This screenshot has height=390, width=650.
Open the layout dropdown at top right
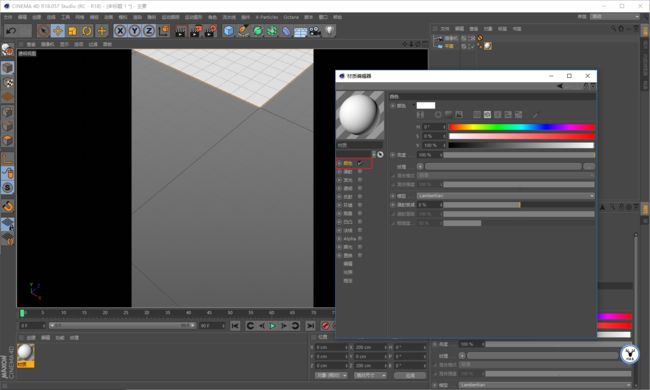[x=615, y=17]
